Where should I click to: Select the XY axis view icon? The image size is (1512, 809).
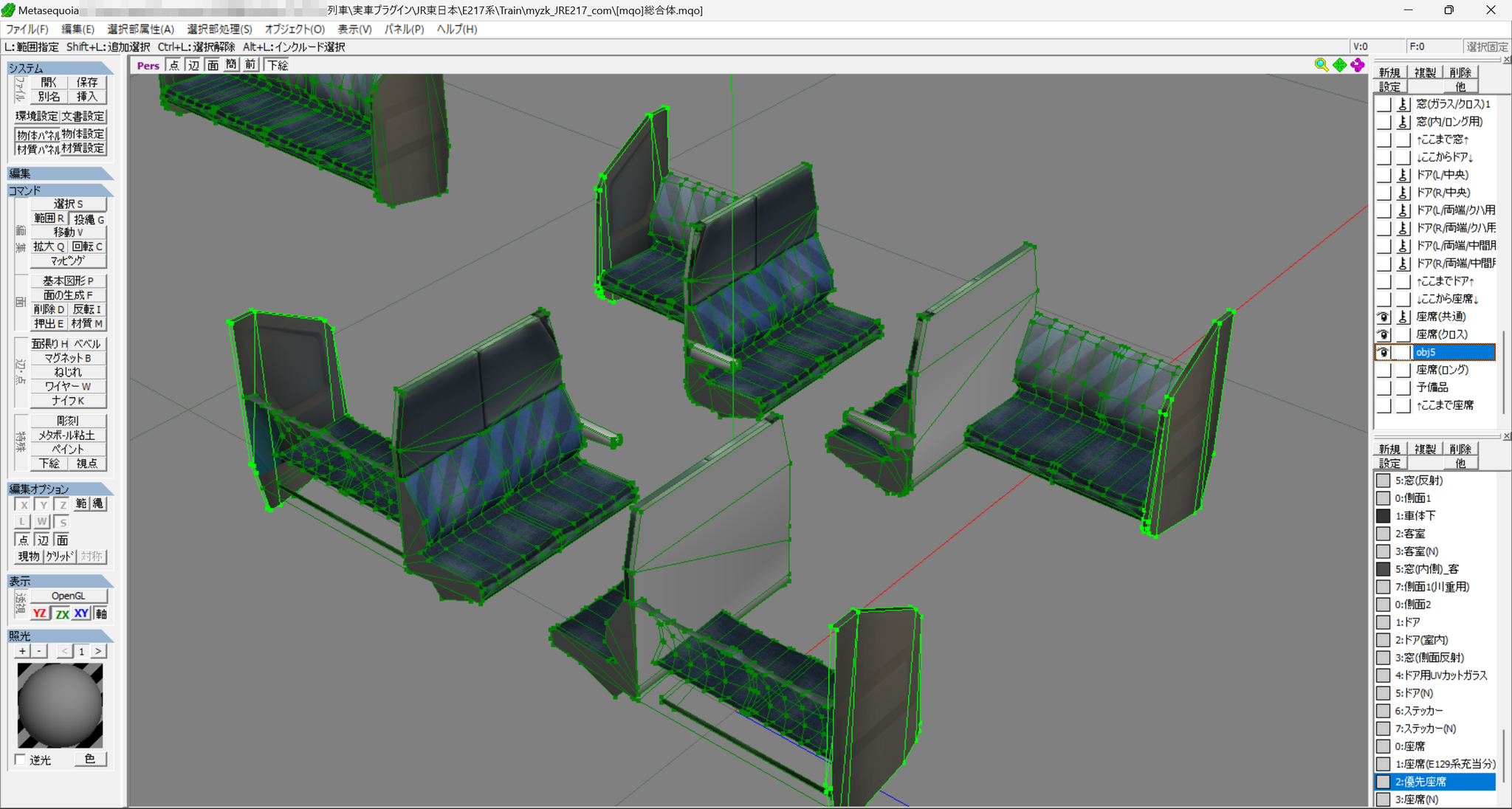pos(81,613)
